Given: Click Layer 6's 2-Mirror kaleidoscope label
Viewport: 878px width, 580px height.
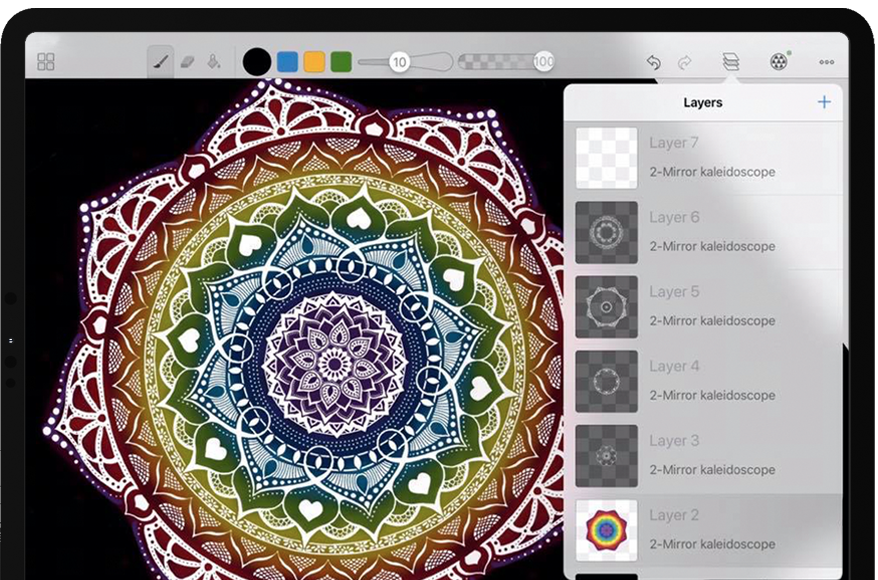Looking at the screenshot, I should [x=712, y=246].
